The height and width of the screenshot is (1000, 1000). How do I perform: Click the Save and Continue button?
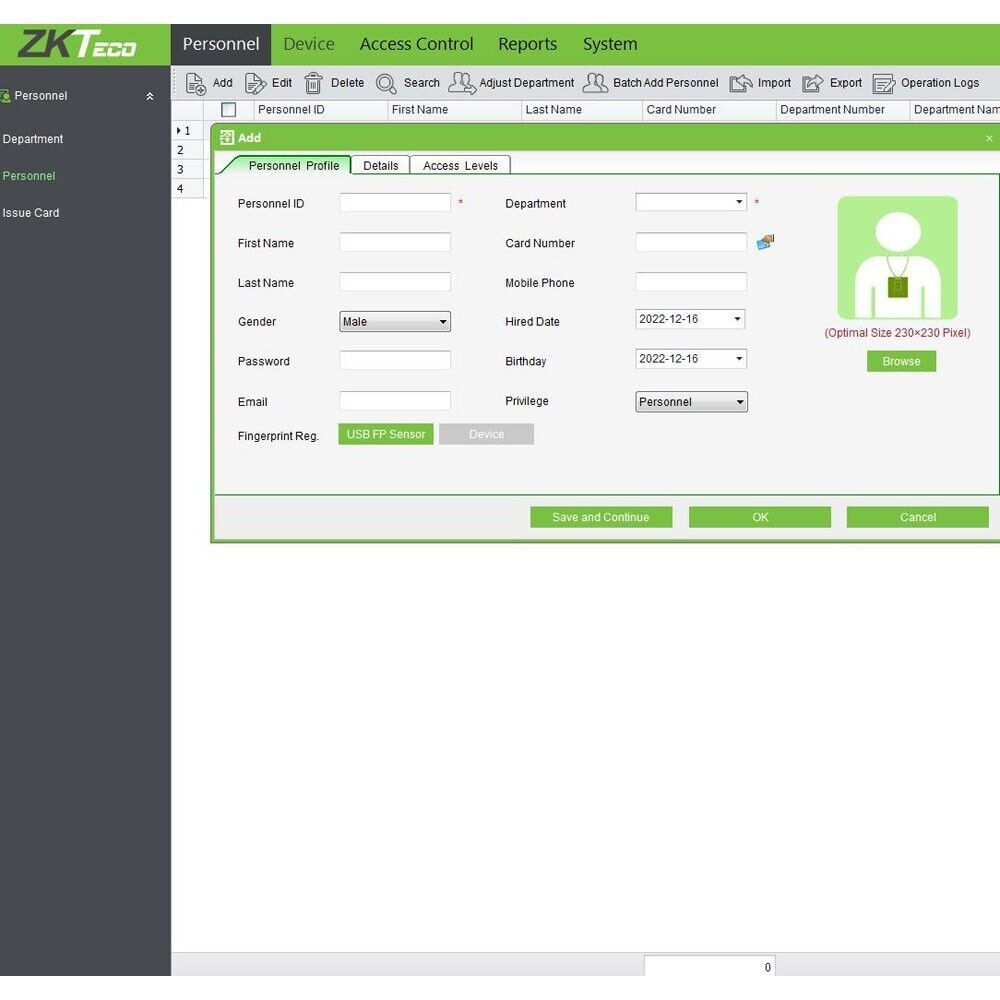click(x=601, y=517)
